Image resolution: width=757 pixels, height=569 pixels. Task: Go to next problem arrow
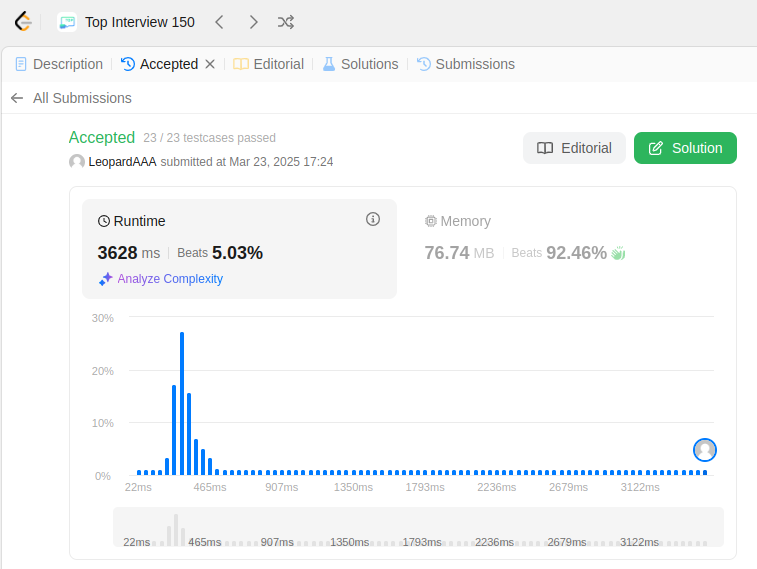point(253,22)
